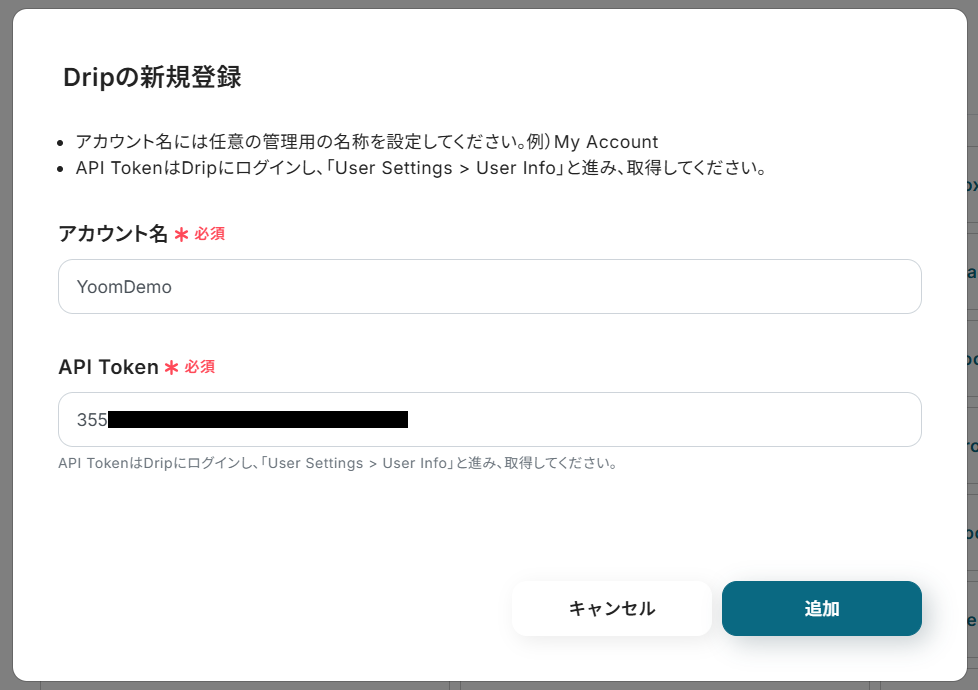Click the アカウント名 field label
The image size is (978, 690).
tap(113, 233)
